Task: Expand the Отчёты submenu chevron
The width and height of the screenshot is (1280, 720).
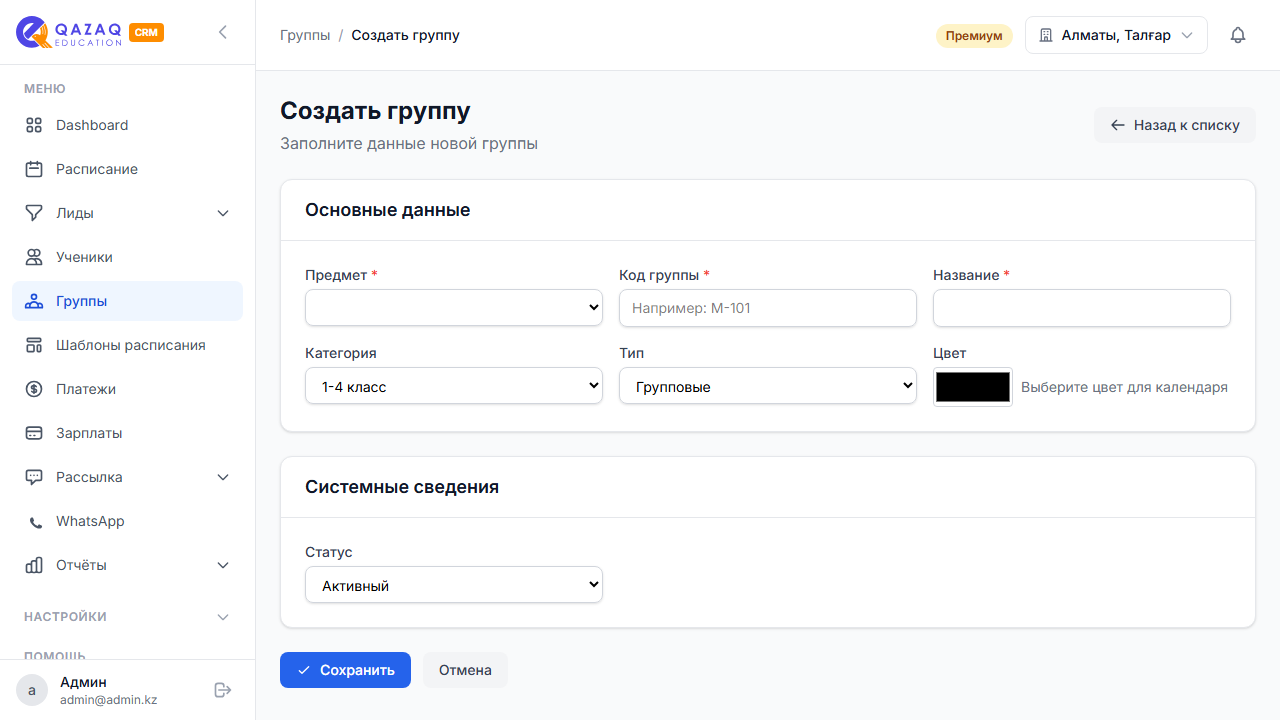Action: pos(223,565)
